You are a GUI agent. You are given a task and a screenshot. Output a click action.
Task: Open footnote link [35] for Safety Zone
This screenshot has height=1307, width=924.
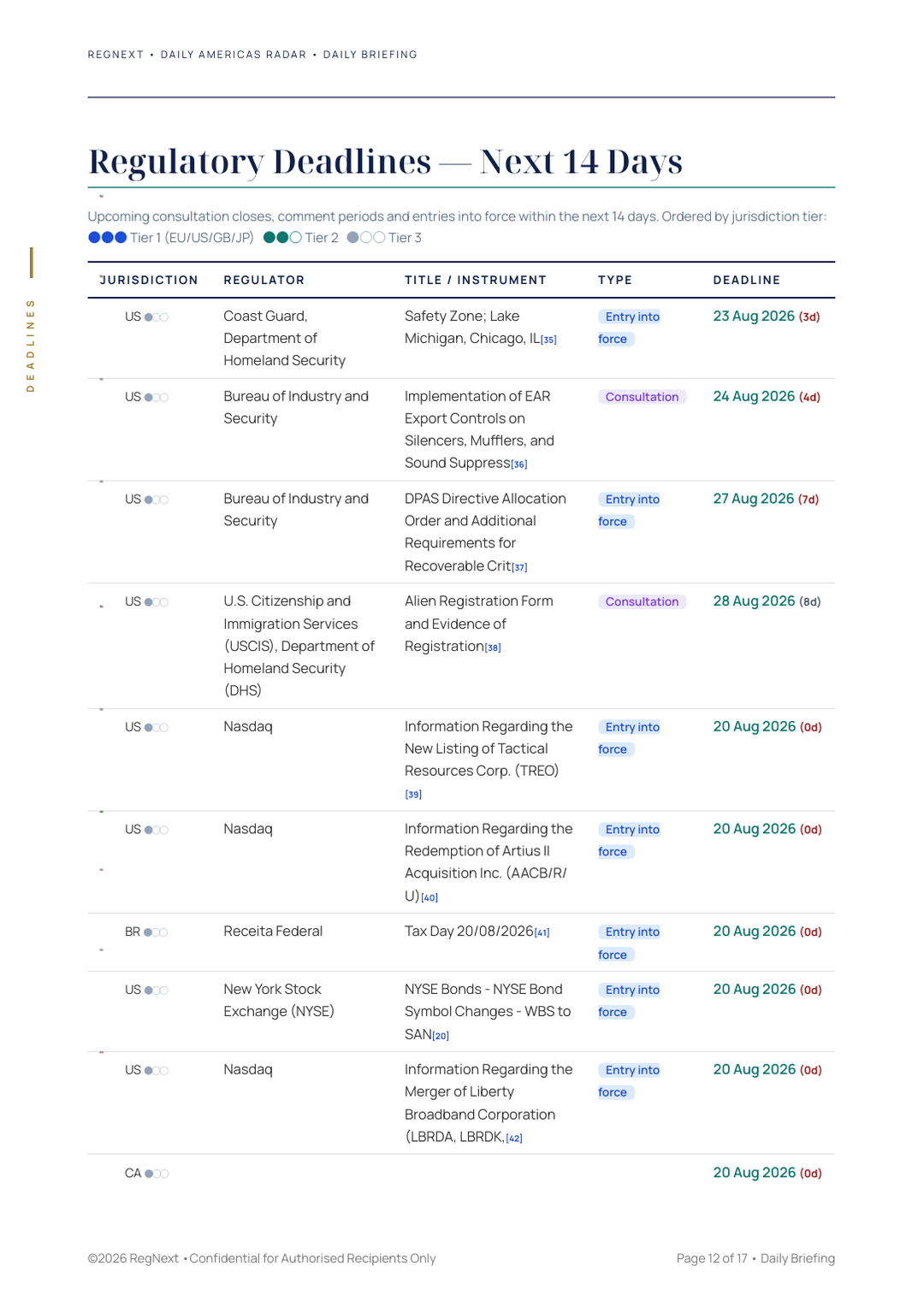548,340
